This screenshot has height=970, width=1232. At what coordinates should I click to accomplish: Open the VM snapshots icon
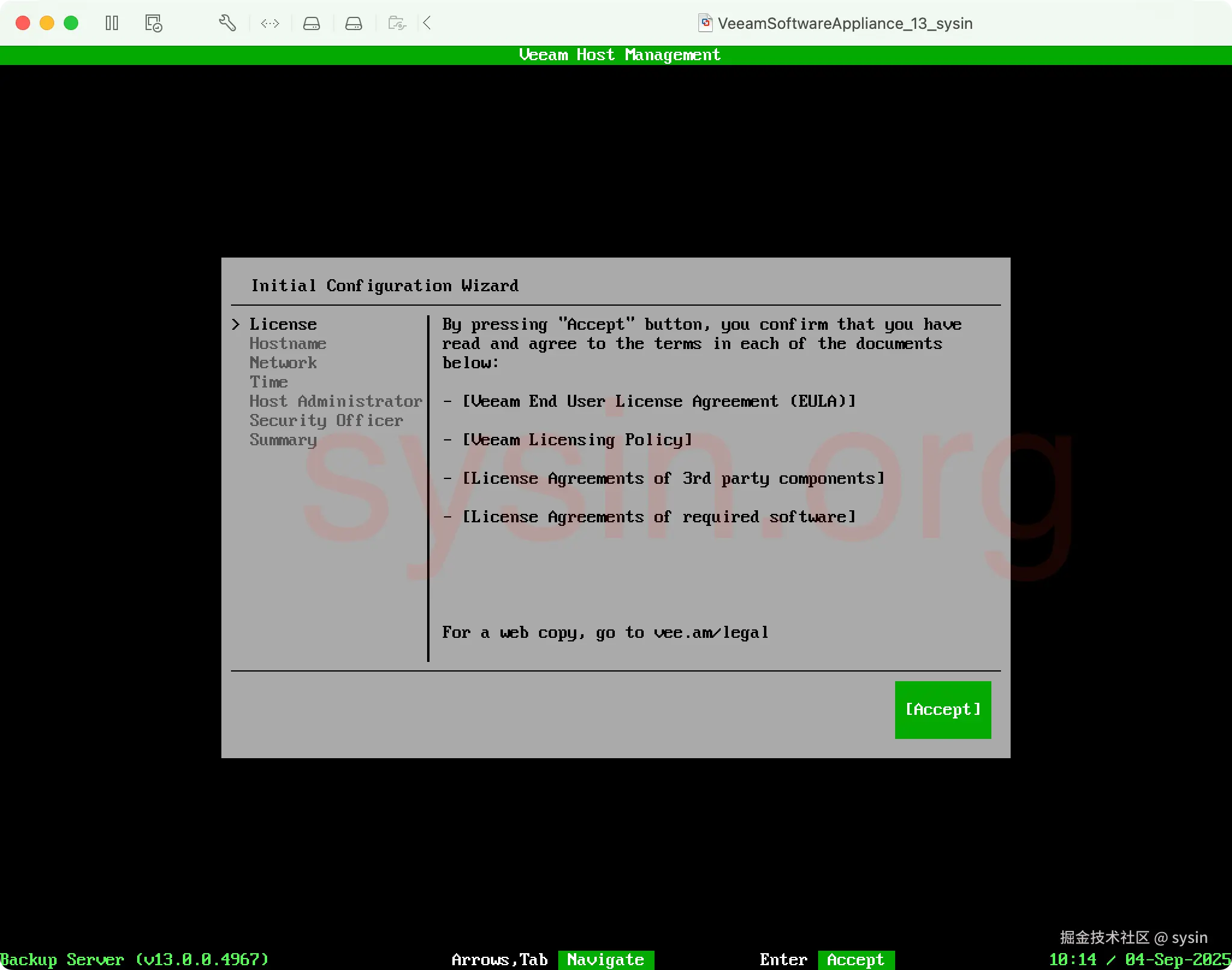point(153,23)
